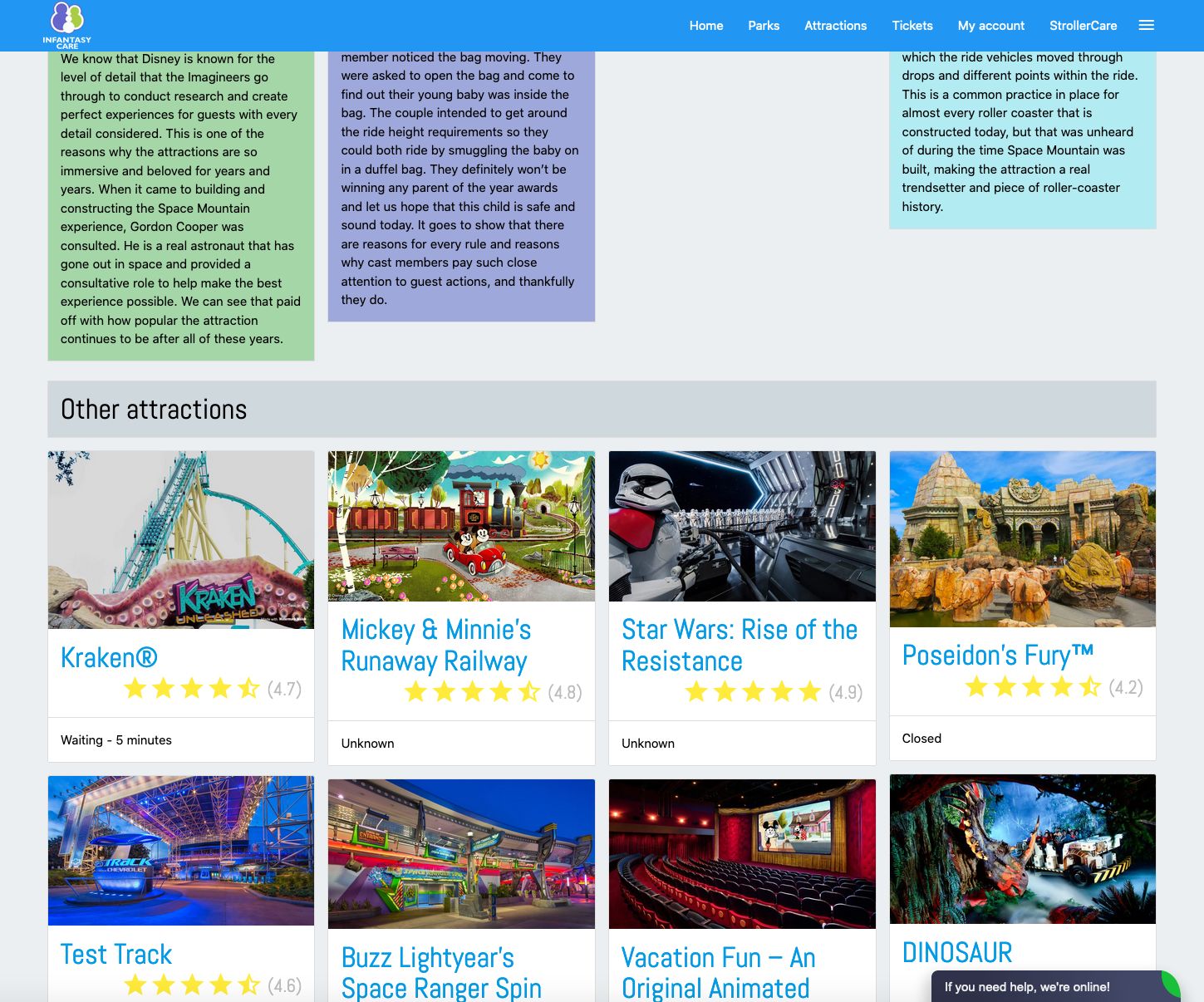Select the DINOSAUR ride thumbnail image
The width and height of the screenshot is (1204, 1002).
(x=1022, y=848)
